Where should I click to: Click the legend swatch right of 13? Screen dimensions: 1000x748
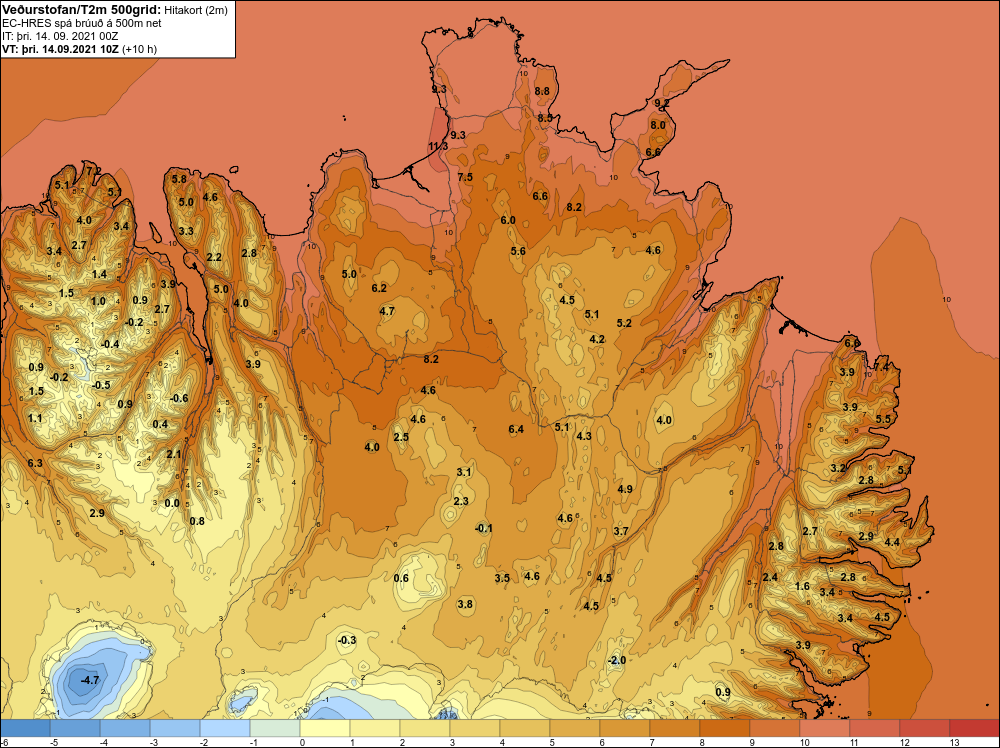point(974,728)
